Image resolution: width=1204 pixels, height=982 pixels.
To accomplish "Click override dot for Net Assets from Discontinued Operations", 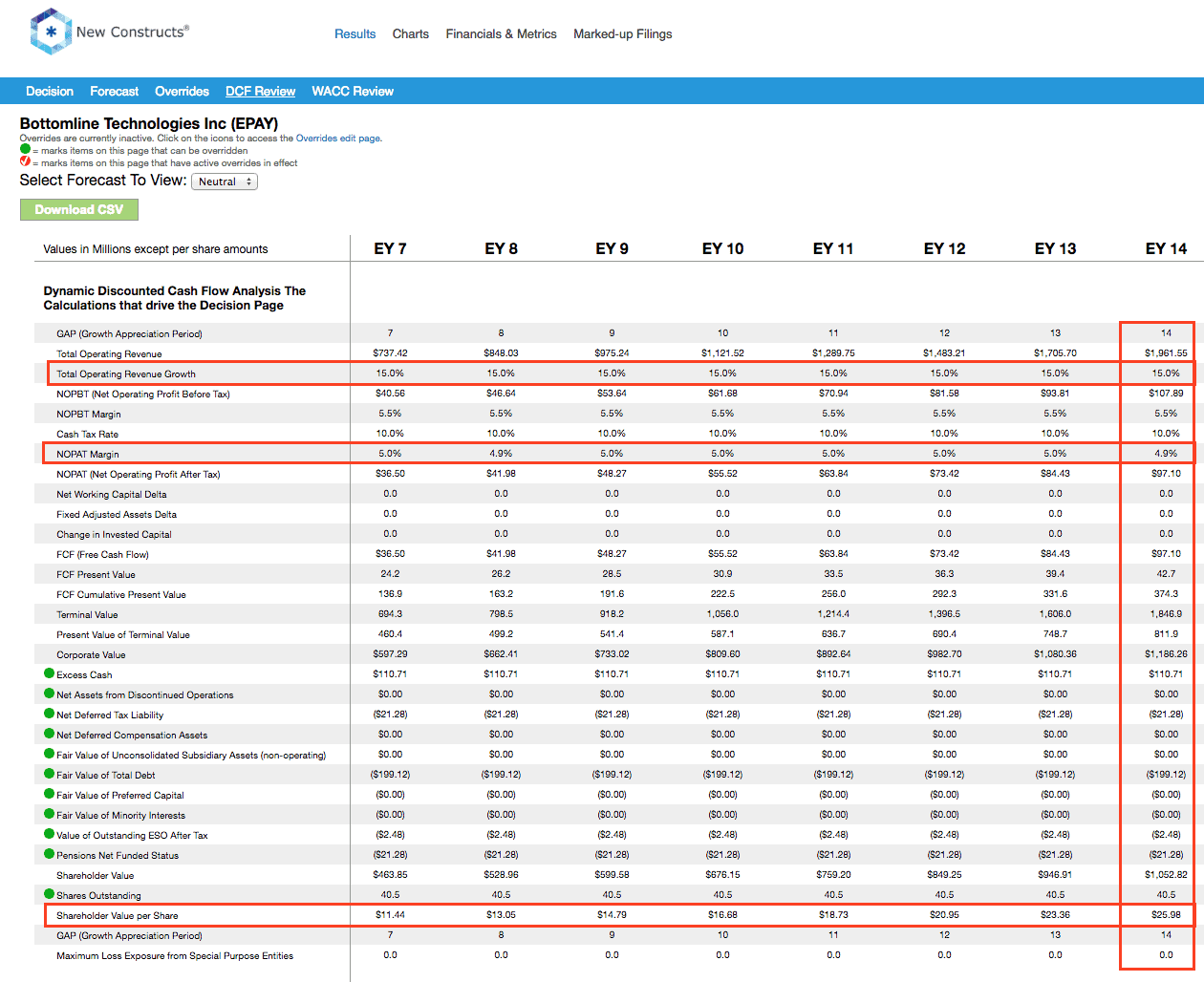I will (50, 694).
